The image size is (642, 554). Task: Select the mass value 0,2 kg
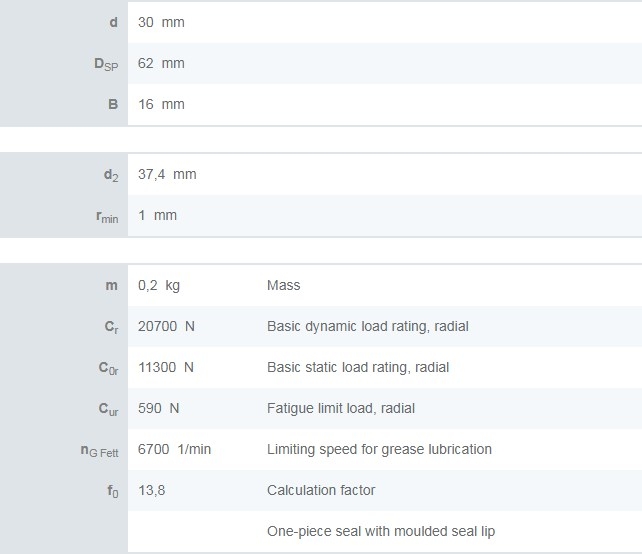159,285
